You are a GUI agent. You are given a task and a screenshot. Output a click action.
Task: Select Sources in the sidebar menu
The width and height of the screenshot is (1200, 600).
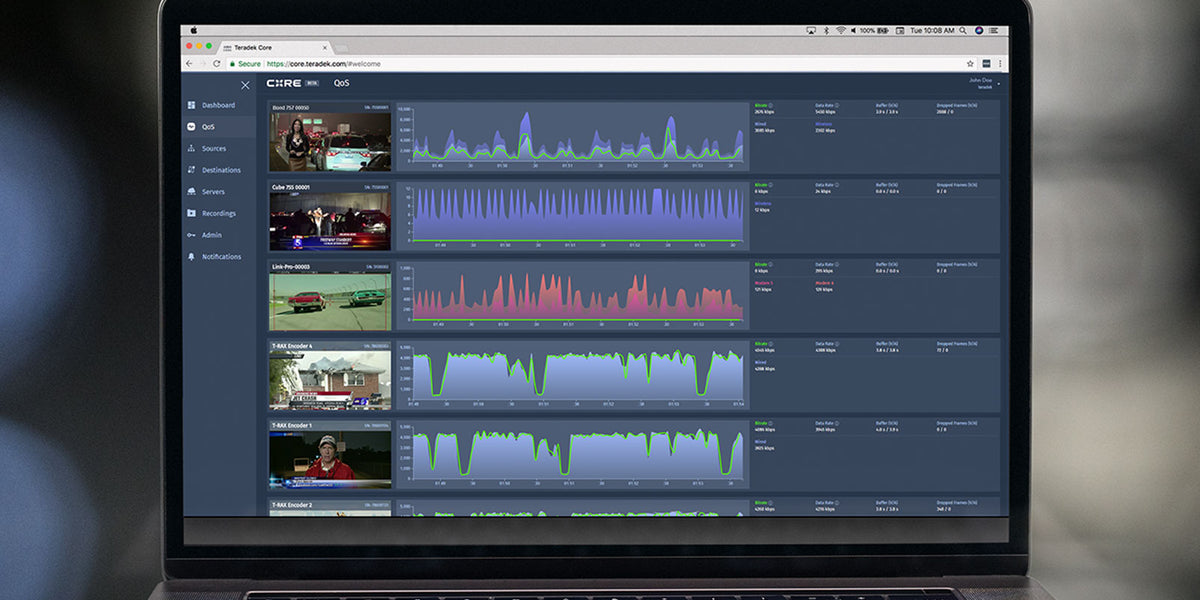pos(214,148)
